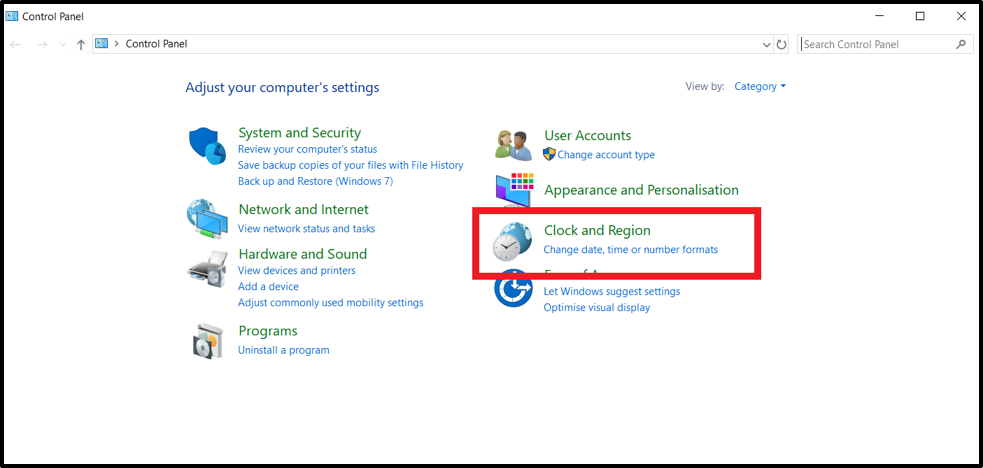Click the Ease of Access icon
This screenshot has height=468, width=983.
click(514, 290)
